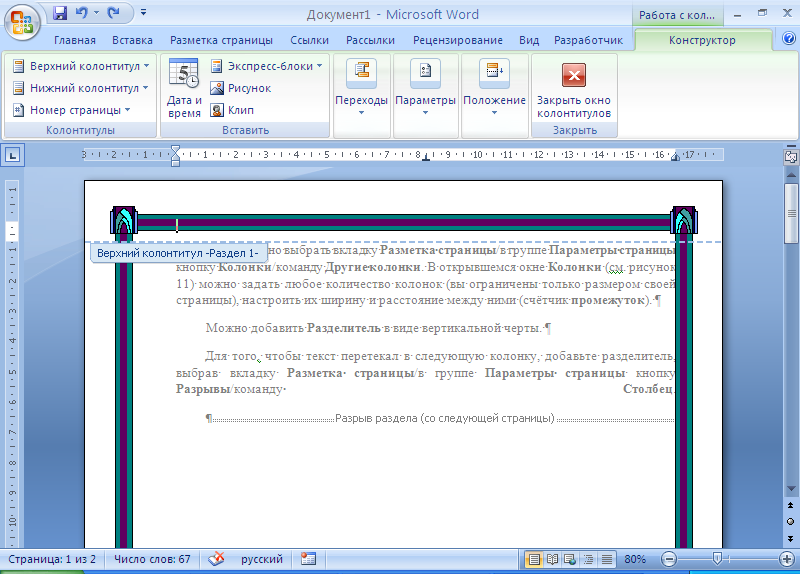Open Word help question mark

(788, 38)
